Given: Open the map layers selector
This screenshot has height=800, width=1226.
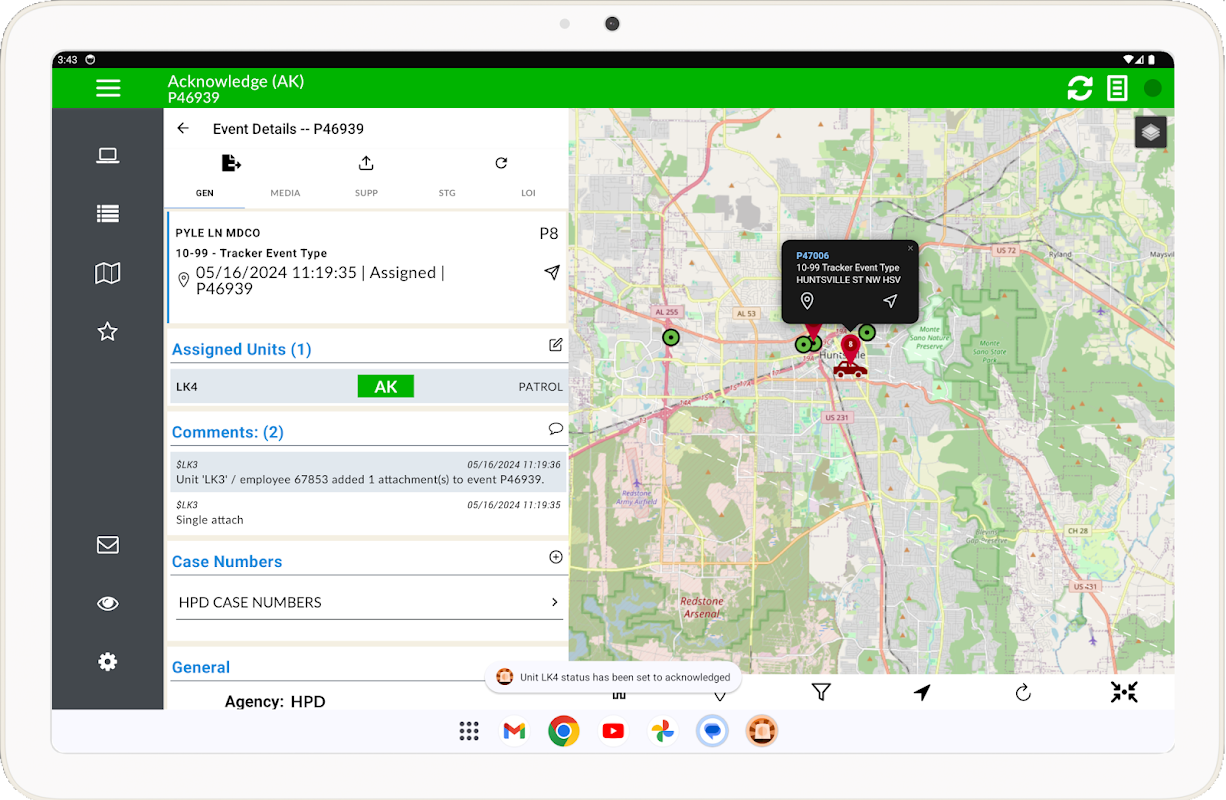Looking at the screenshot, I should (x=1150, y=132).
